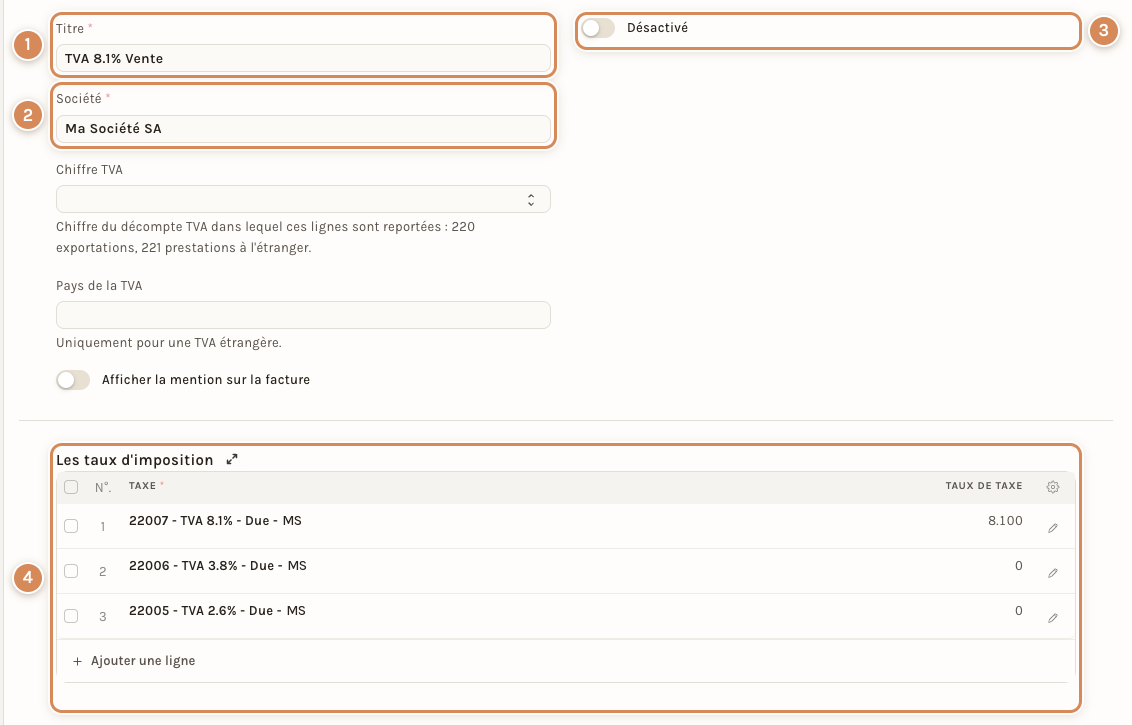Edit row 1 with pencil icon
This screenshot has width=1132, height=725.
[1053, 529]
